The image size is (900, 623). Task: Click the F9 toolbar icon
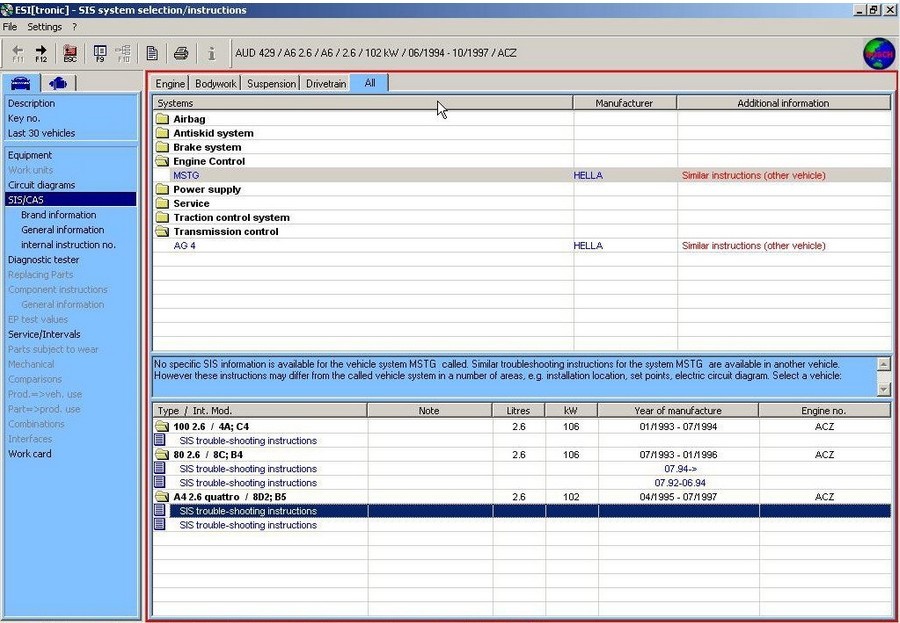pyautogui.click(x=100, y=53)
